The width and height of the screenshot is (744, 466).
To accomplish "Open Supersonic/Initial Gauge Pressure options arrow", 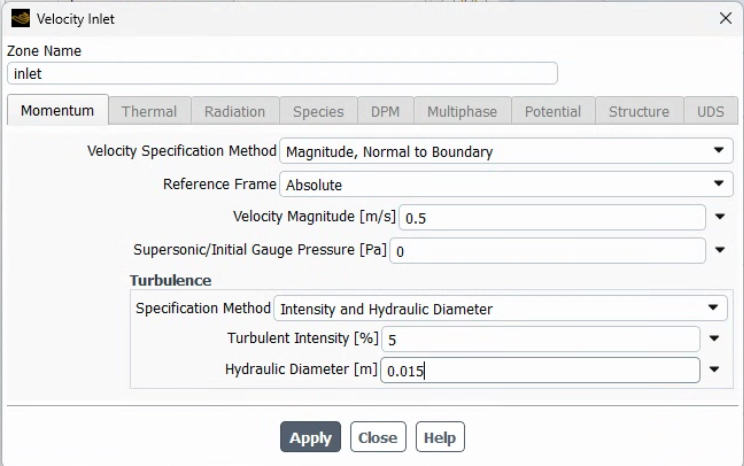I will (x=719, y=250).
